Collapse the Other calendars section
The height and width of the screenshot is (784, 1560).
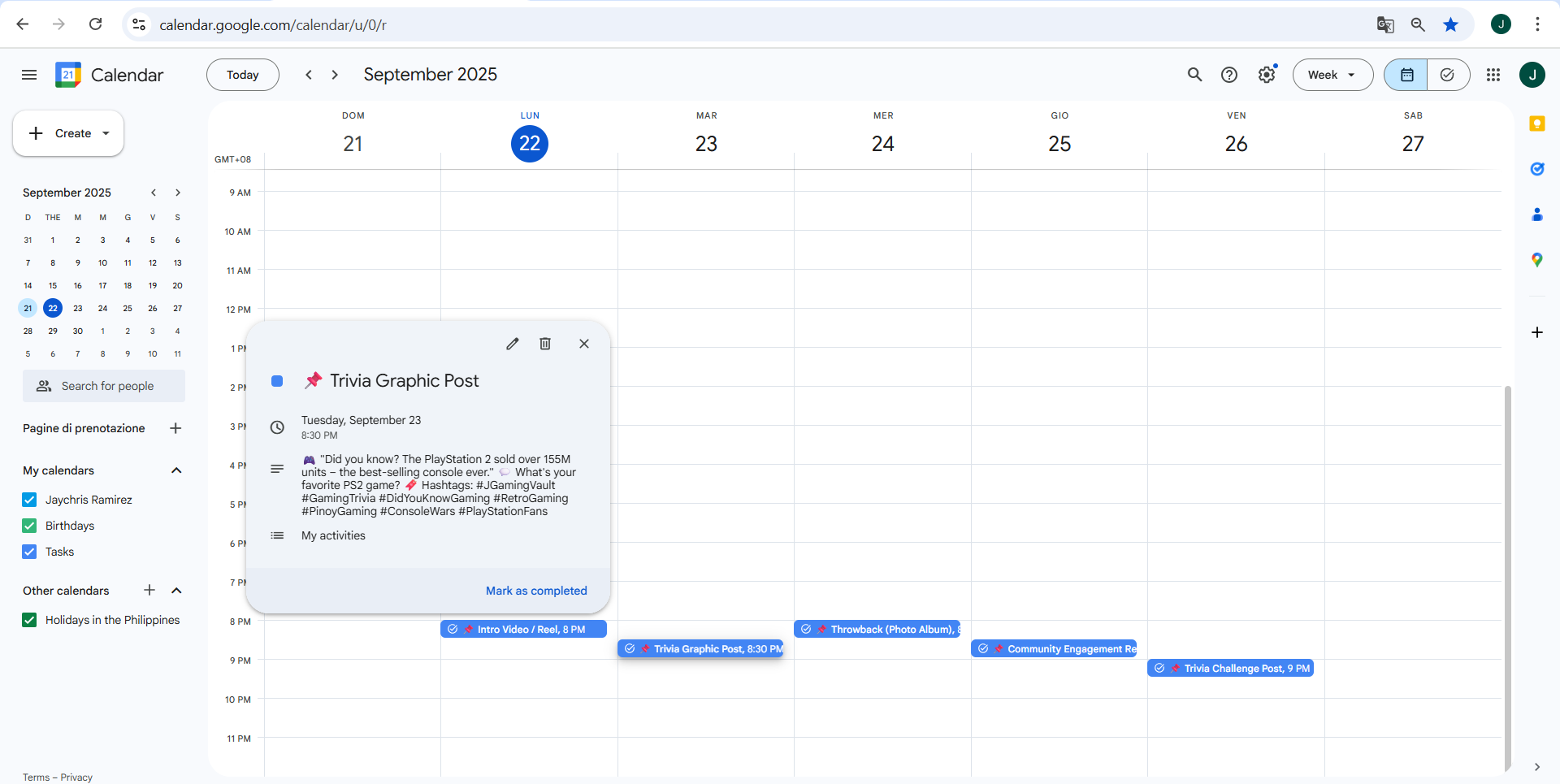pos(176,591)
